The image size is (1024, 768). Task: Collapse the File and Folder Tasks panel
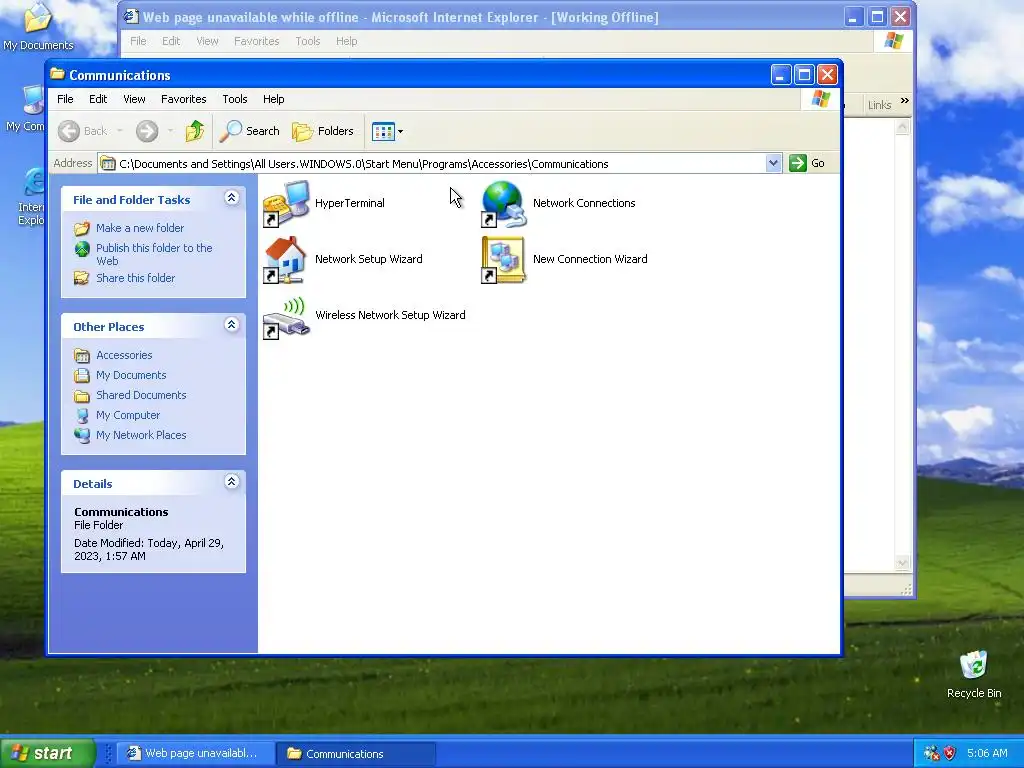coord(231,198)
